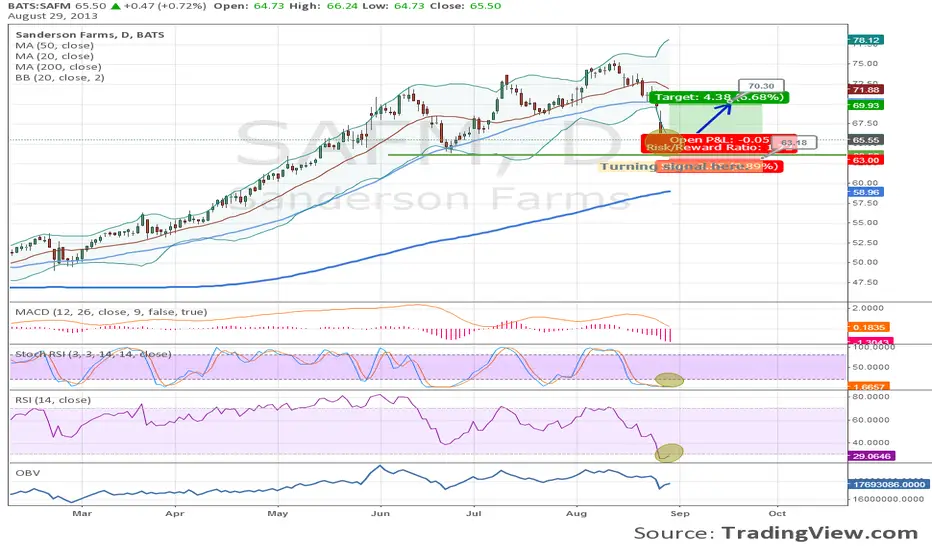Click the blue 58.96 MA 200 label
This screenshot has height=550, width=932.
pyautogui.click(x=866, y=192)
